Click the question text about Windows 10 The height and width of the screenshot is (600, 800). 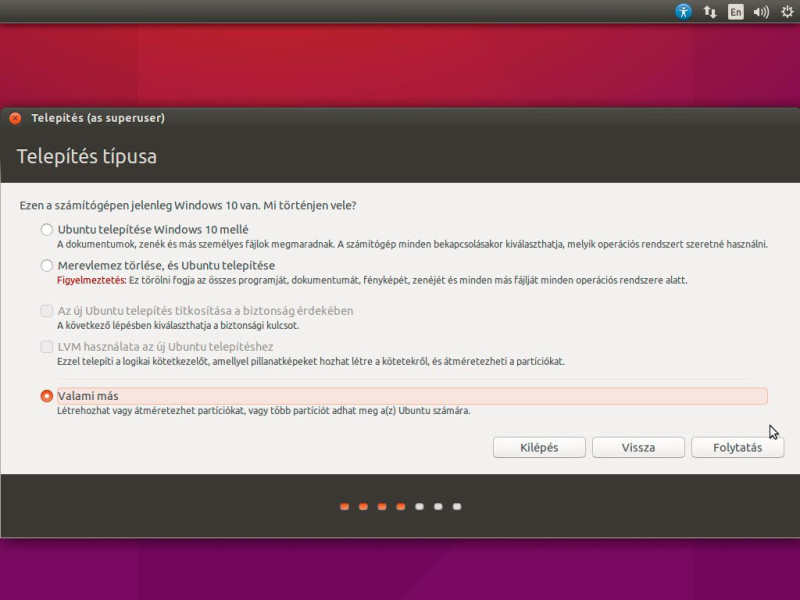coord(188,206)
